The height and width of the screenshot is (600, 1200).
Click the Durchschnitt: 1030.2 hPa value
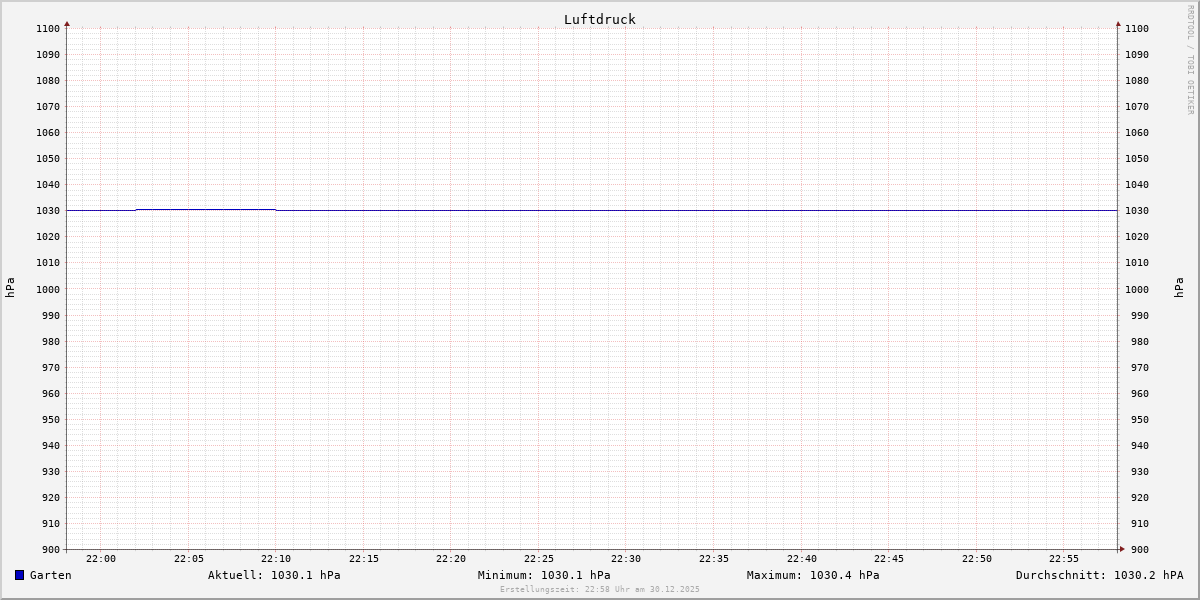point(1099,575)
